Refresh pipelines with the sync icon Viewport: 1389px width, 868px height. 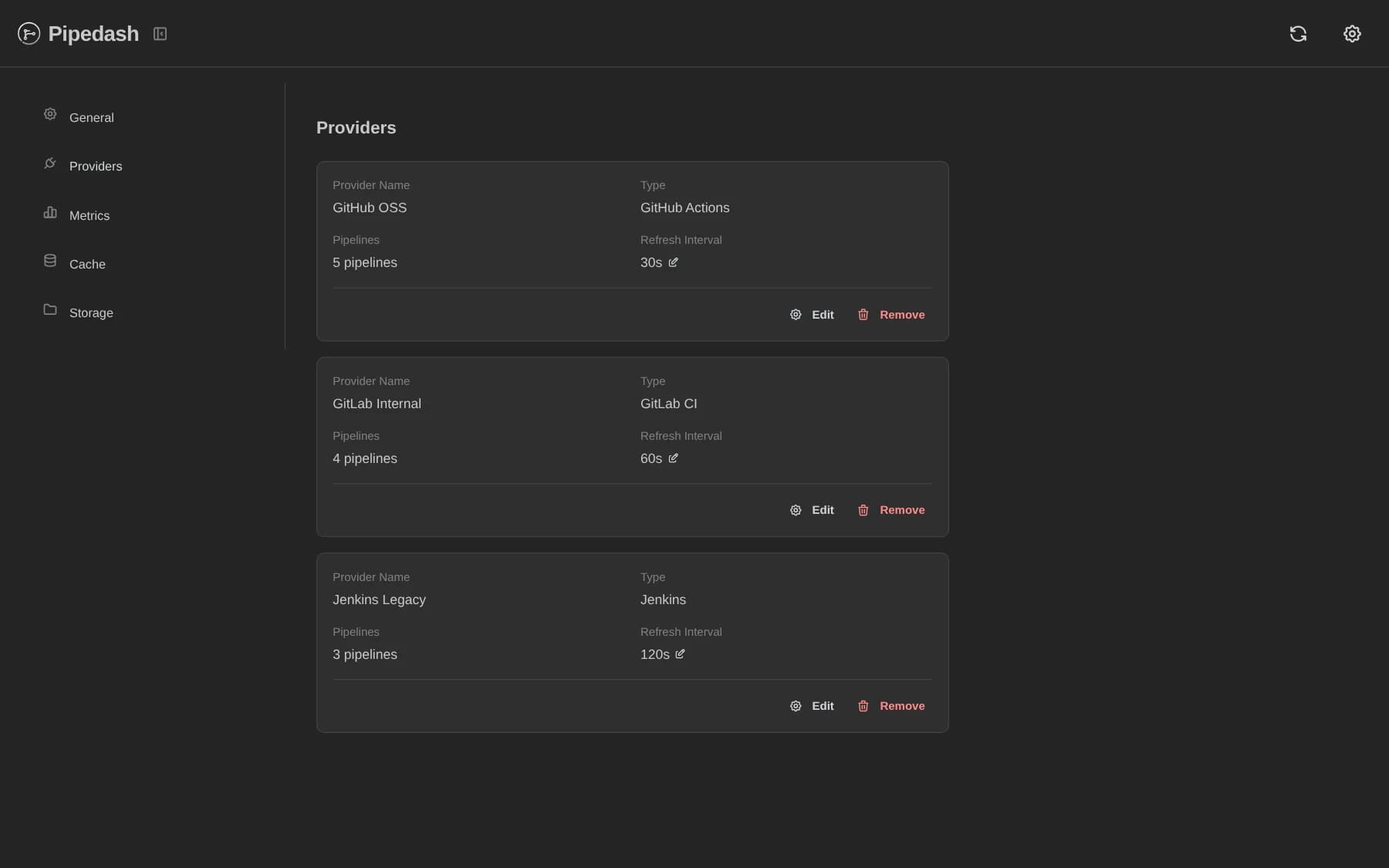click(x=1298, y=33)
